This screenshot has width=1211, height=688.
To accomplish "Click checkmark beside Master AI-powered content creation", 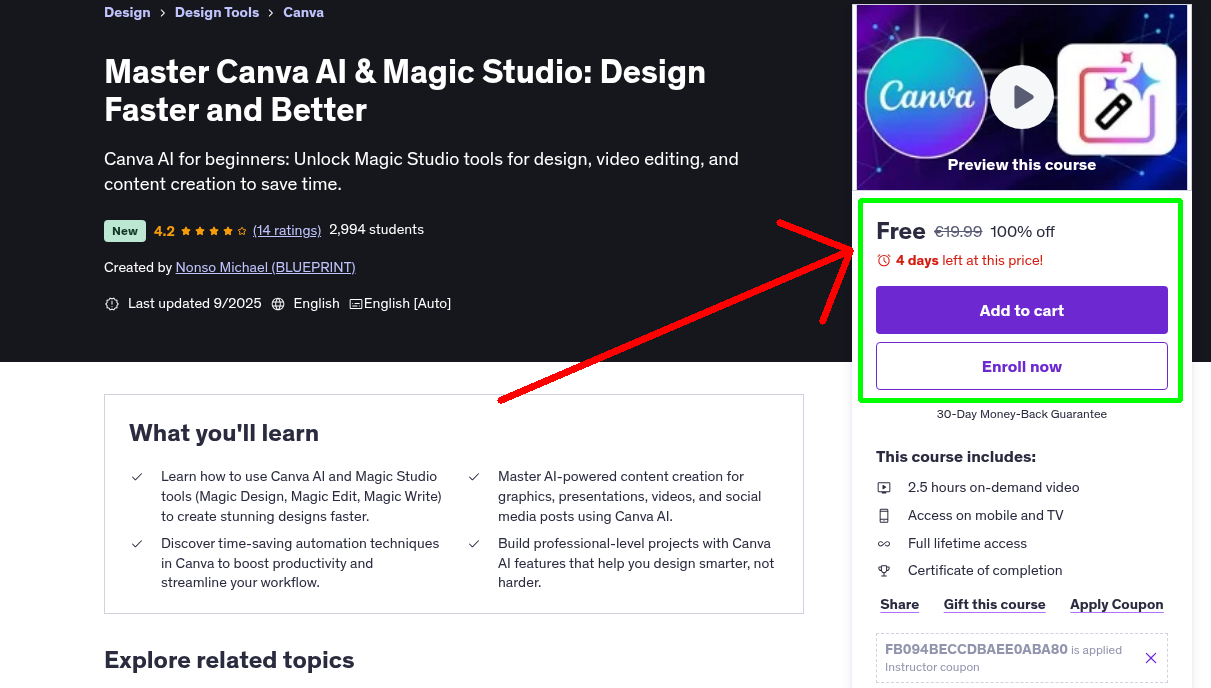I will (x=474, y=477).
